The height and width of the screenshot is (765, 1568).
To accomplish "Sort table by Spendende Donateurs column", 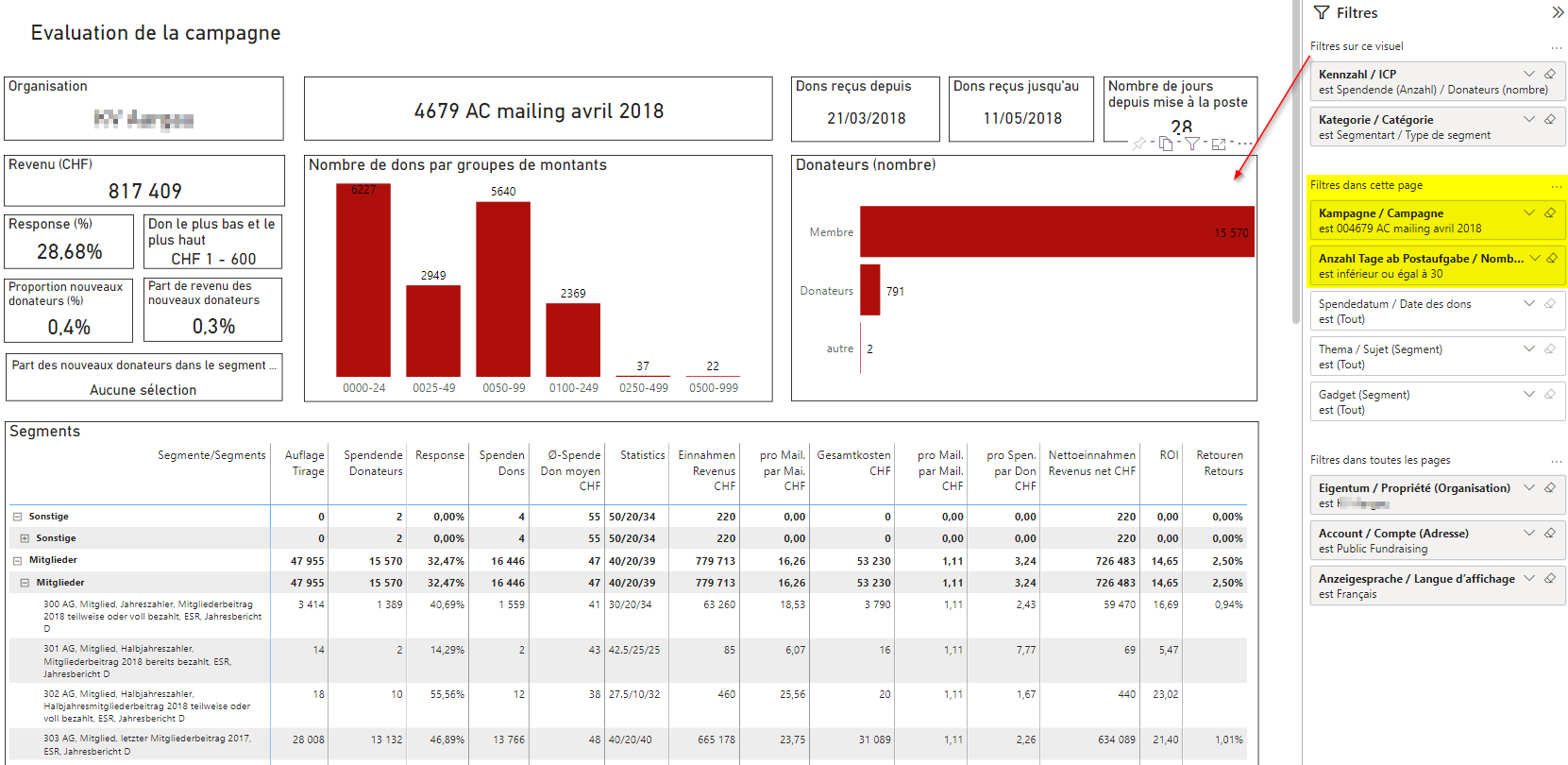I will tap(373, 463).
